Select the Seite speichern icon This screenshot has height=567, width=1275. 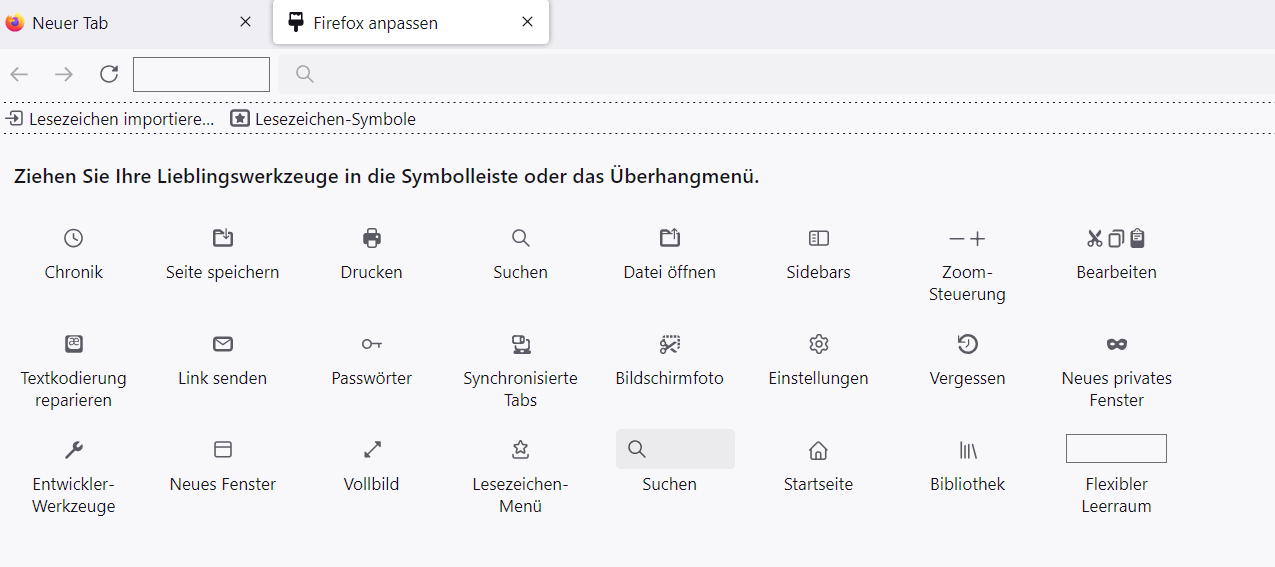[223, 238]
